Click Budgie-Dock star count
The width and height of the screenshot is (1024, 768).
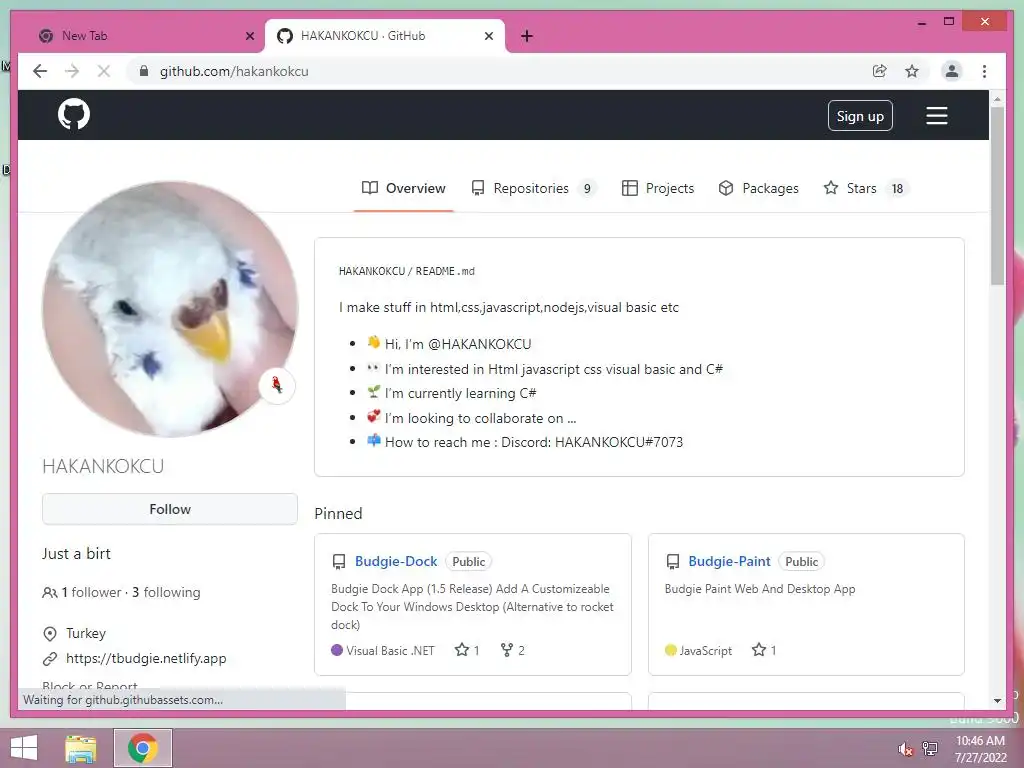[x=467, y=650]
